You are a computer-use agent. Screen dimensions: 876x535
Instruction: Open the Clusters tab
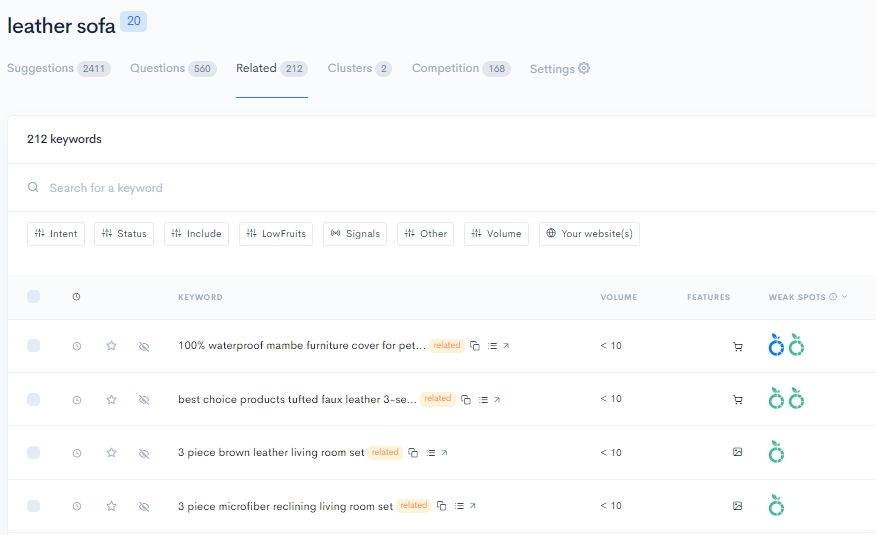coord(359,68)
